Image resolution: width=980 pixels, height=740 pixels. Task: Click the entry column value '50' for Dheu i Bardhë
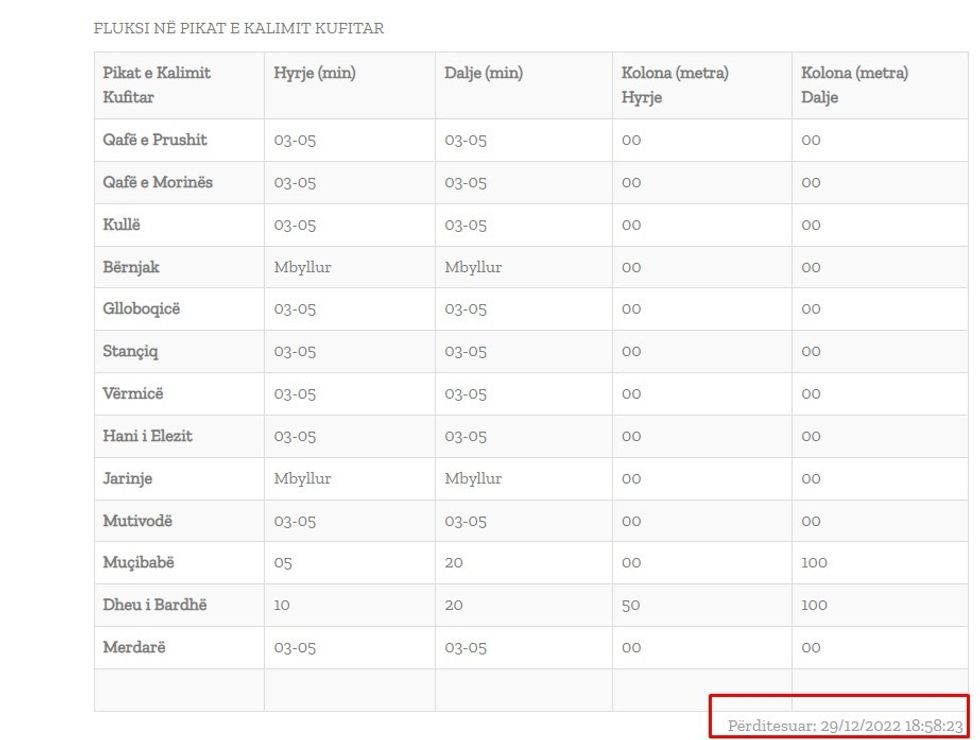coord(630,605)
